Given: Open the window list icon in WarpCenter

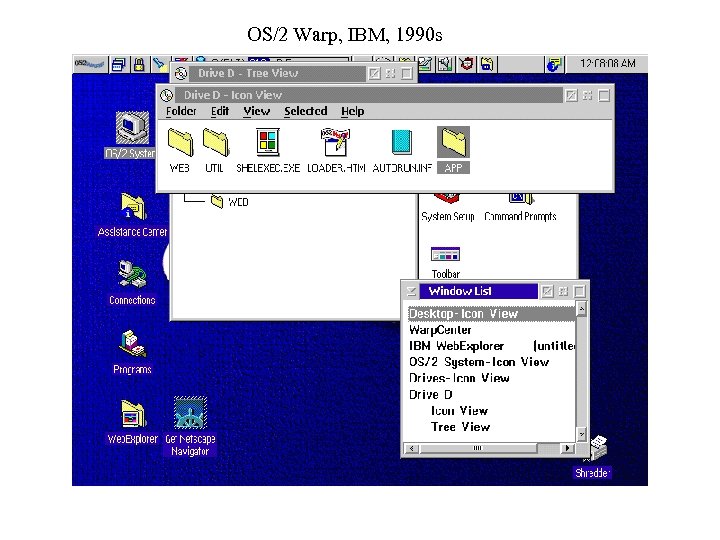Looking at the screenshot, I should pos(118,64).
